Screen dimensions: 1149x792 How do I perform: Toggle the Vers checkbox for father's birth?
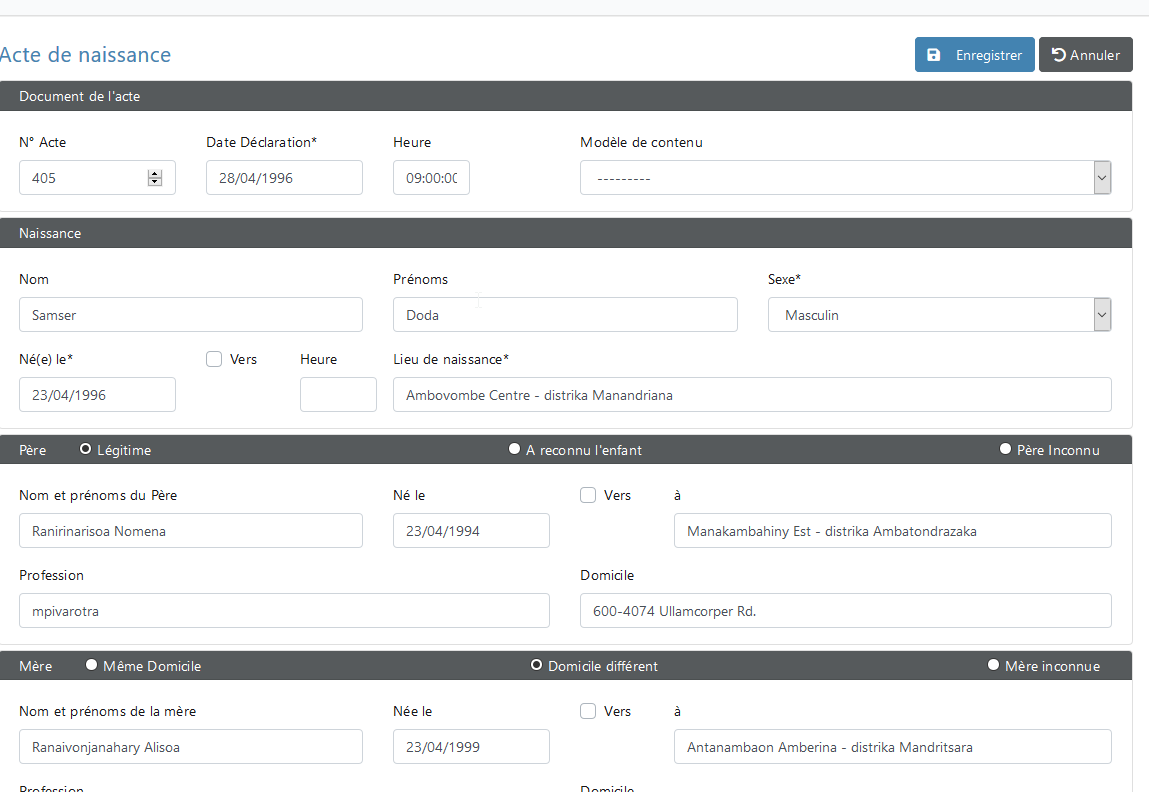[x=588, y=495]
